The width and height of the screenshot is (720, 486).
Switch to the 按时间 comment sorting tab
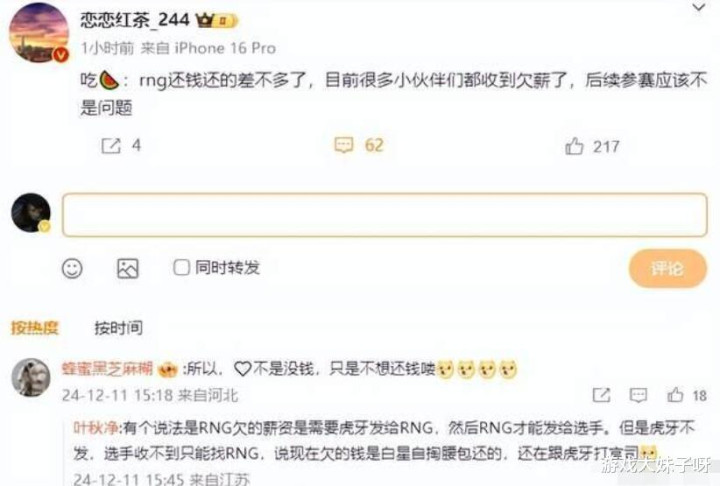click(x=118, y=328)
